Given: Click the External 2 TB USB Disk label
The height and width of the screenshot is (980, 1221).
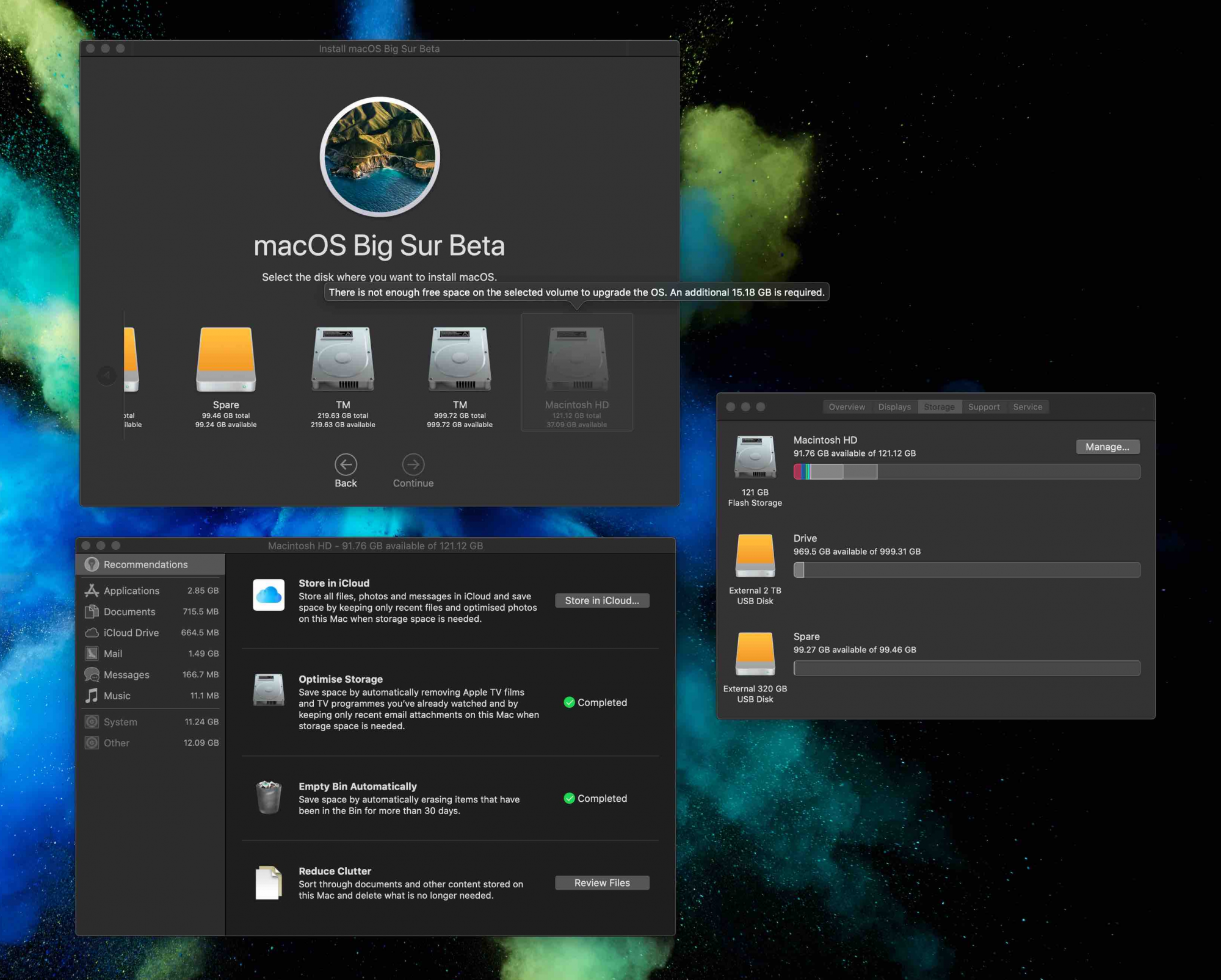Looking at the screenshot, I should [755, 596].
